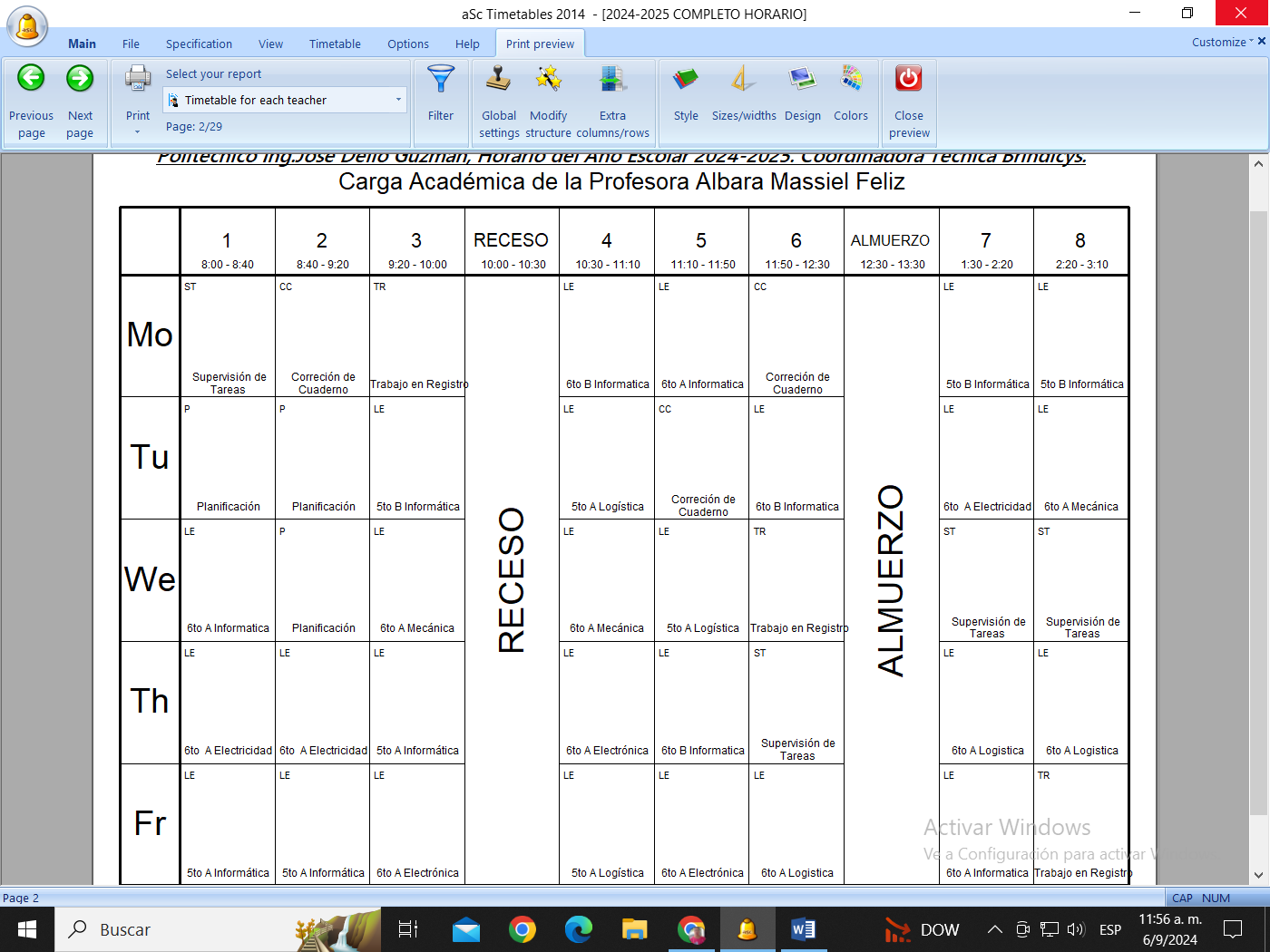Open the Customize dropdown
The image size is (1270, 952).
1222,42
